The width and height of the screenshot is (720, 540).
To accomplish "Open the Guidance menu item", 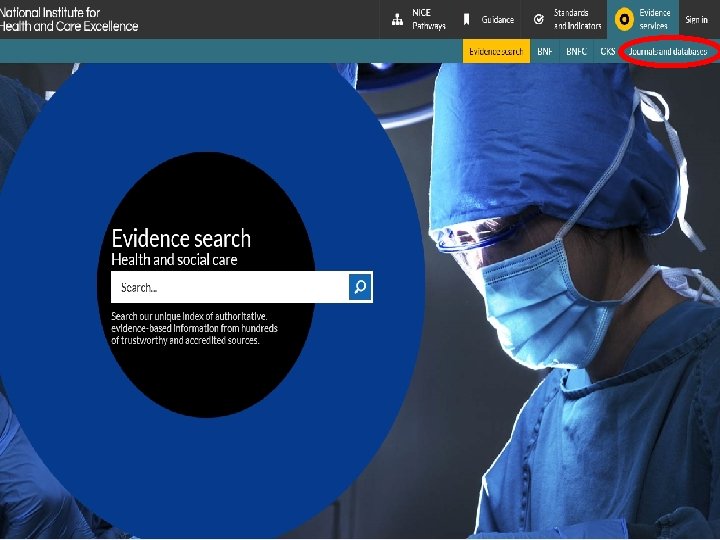I will pos(489,19).
